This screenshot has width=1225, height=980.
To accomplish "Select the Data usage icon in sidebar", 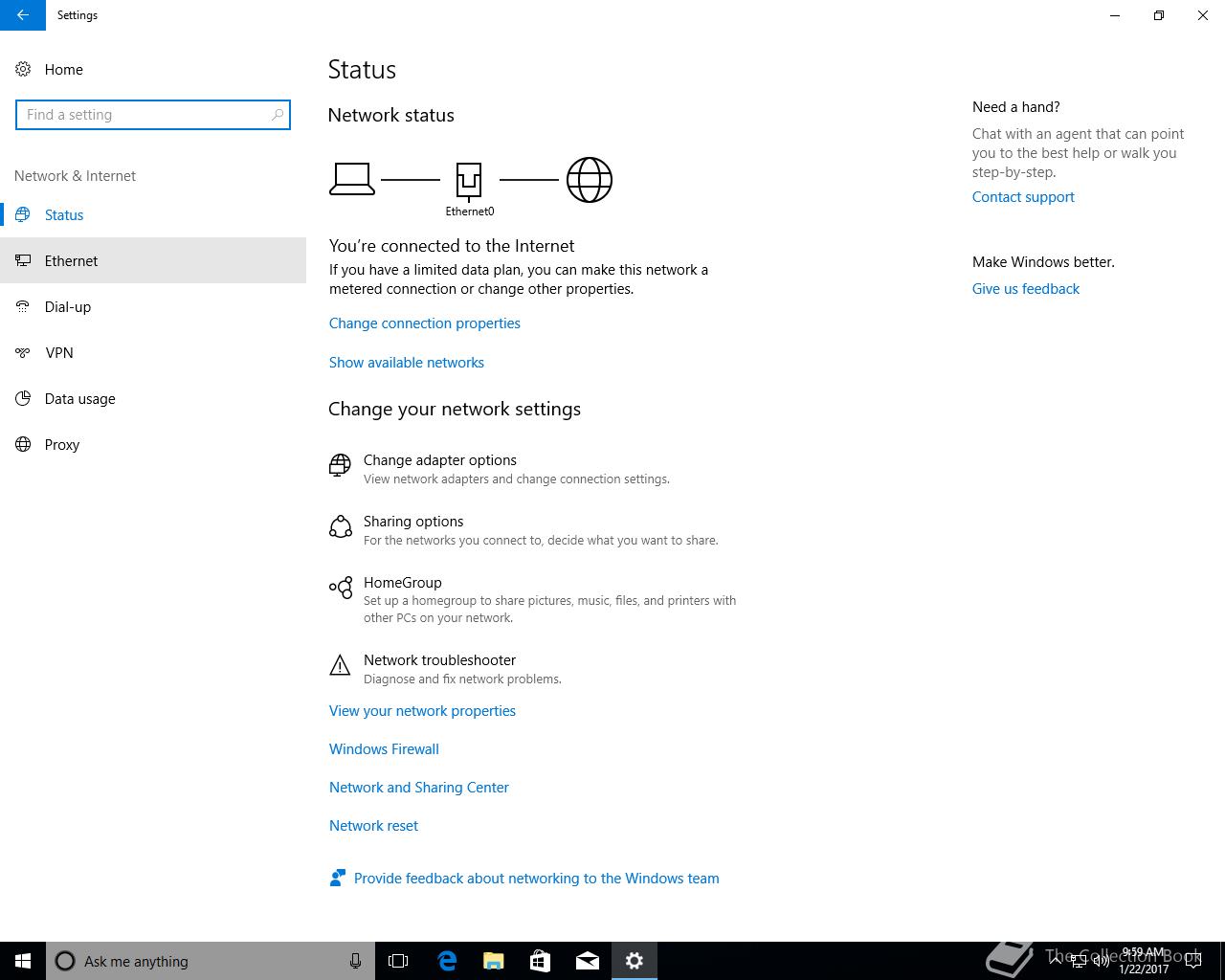I will click(23, 398).
